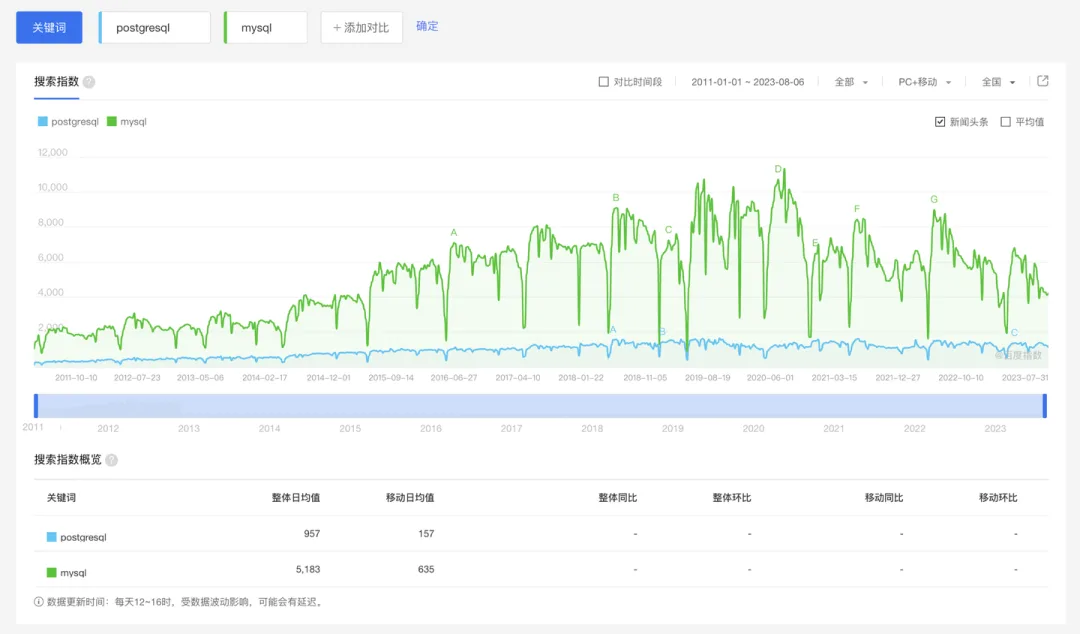1080x634 pixels.
Task: Click the 移动日均值 column header
Action: (410, 498)
